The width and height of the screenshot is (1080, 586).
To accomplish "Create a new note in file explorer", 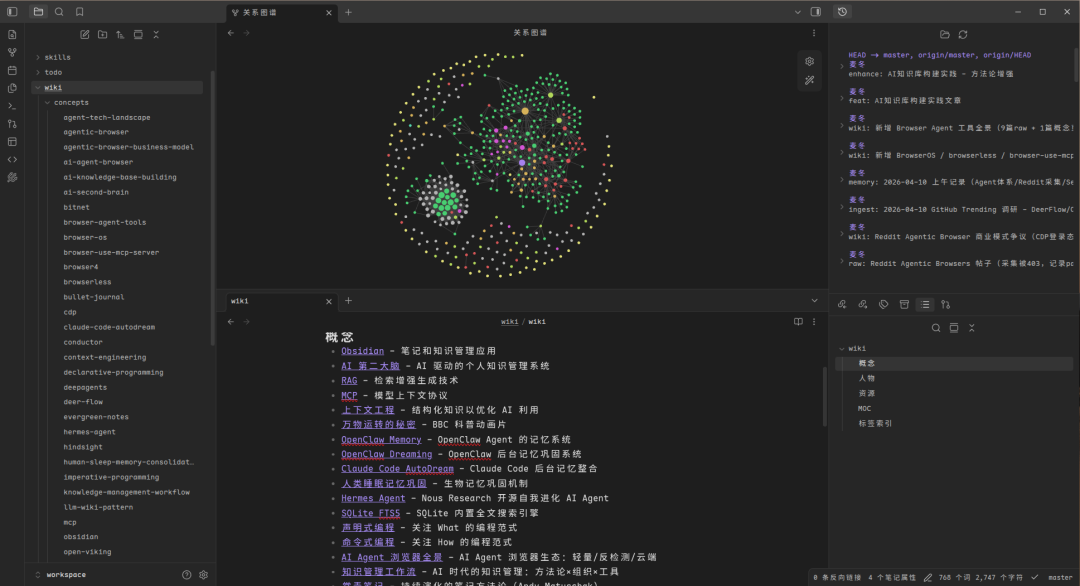I will pyautogui.click(x=85, y=34).
